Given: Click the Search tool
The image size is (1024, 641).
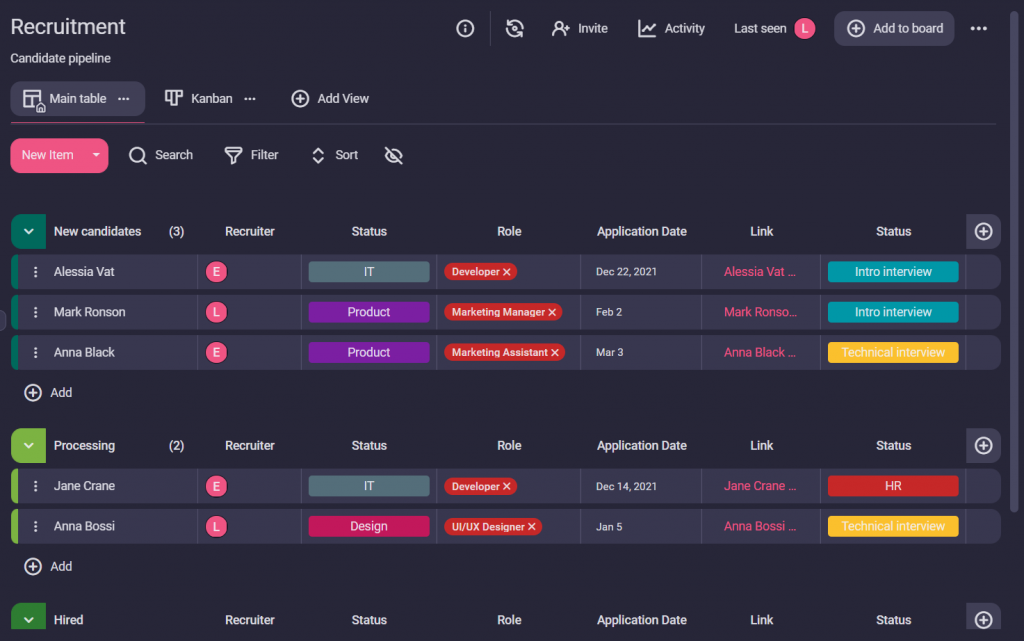Looking at the screenshot, I should pyautogui.click(x=161, y=155).
